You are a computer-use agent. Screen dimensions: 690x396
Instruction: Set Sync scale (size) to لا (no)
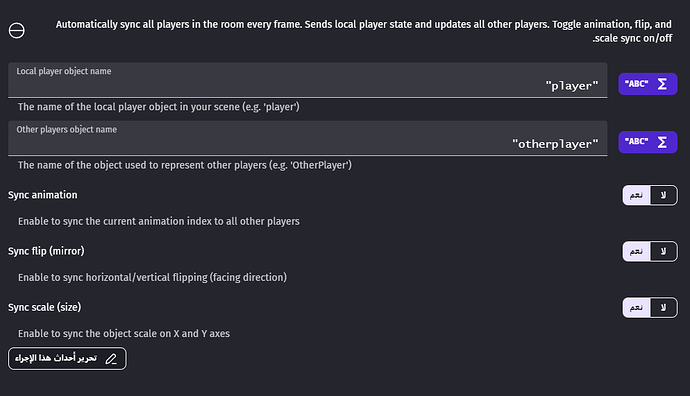[x=663, y=308]
